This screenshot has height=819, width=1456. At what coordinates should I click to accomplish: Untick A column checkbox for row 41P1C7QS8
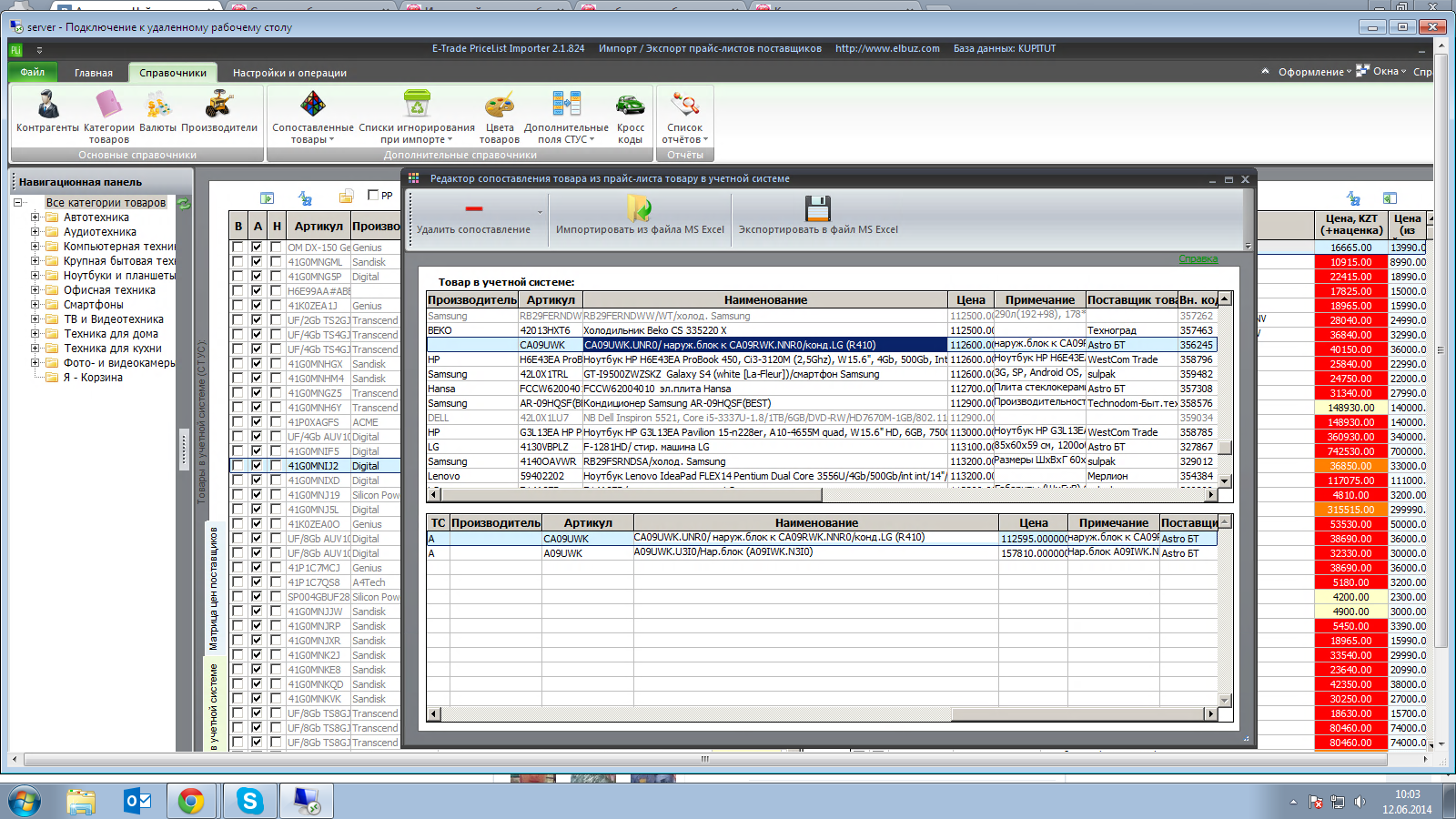tap(257, 582)
